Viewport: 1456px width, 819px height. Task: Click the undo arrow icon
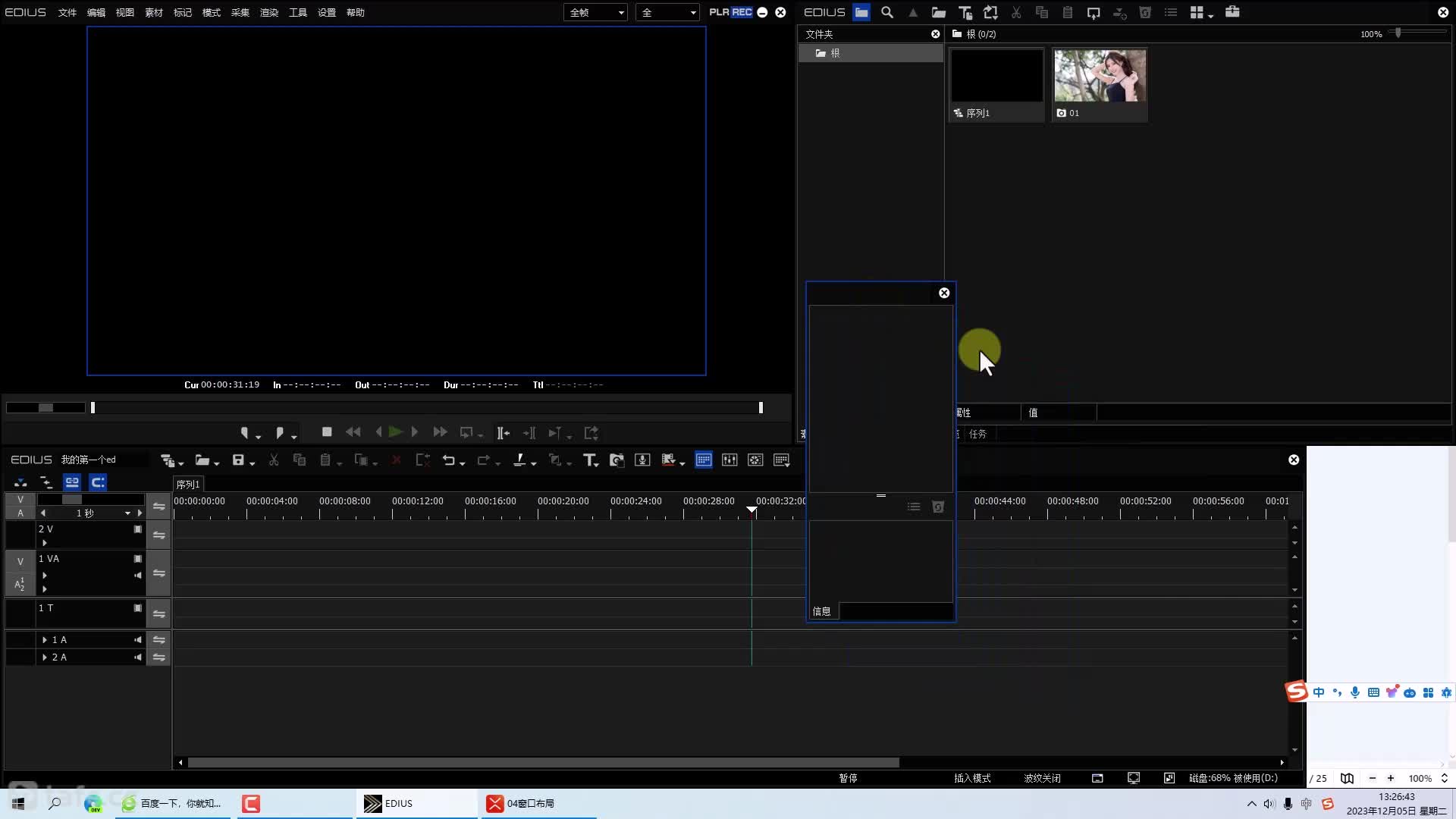click(449, 460)
